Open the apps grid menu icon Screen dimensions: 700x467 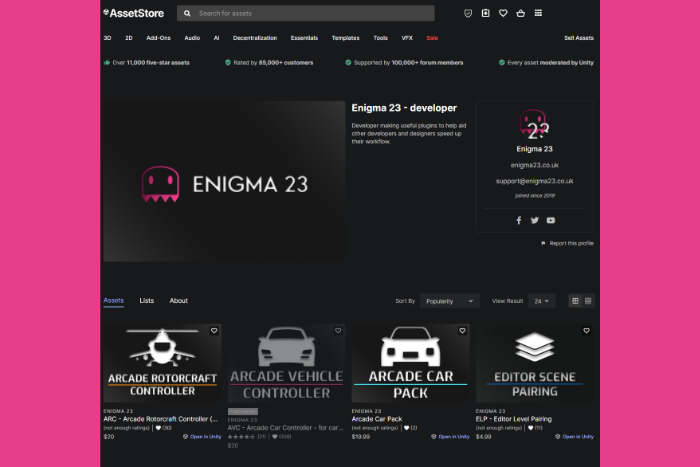[x=538, y=13]
